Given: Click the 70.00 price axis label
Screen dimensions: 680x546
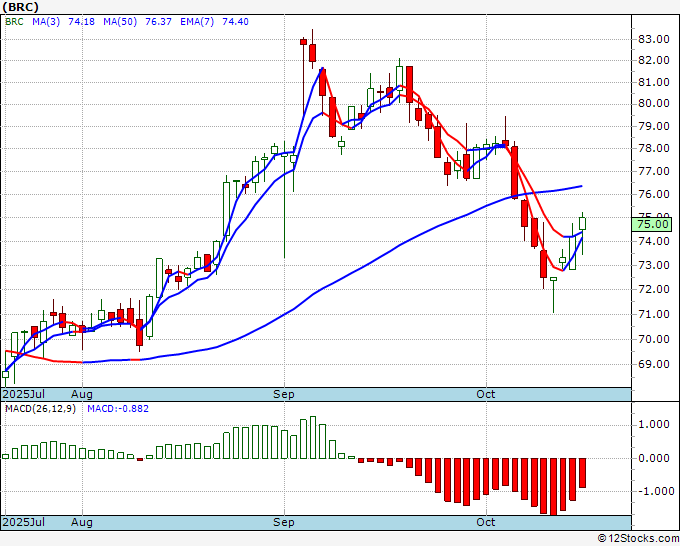Looking at the screenshot, I should 654,339.
